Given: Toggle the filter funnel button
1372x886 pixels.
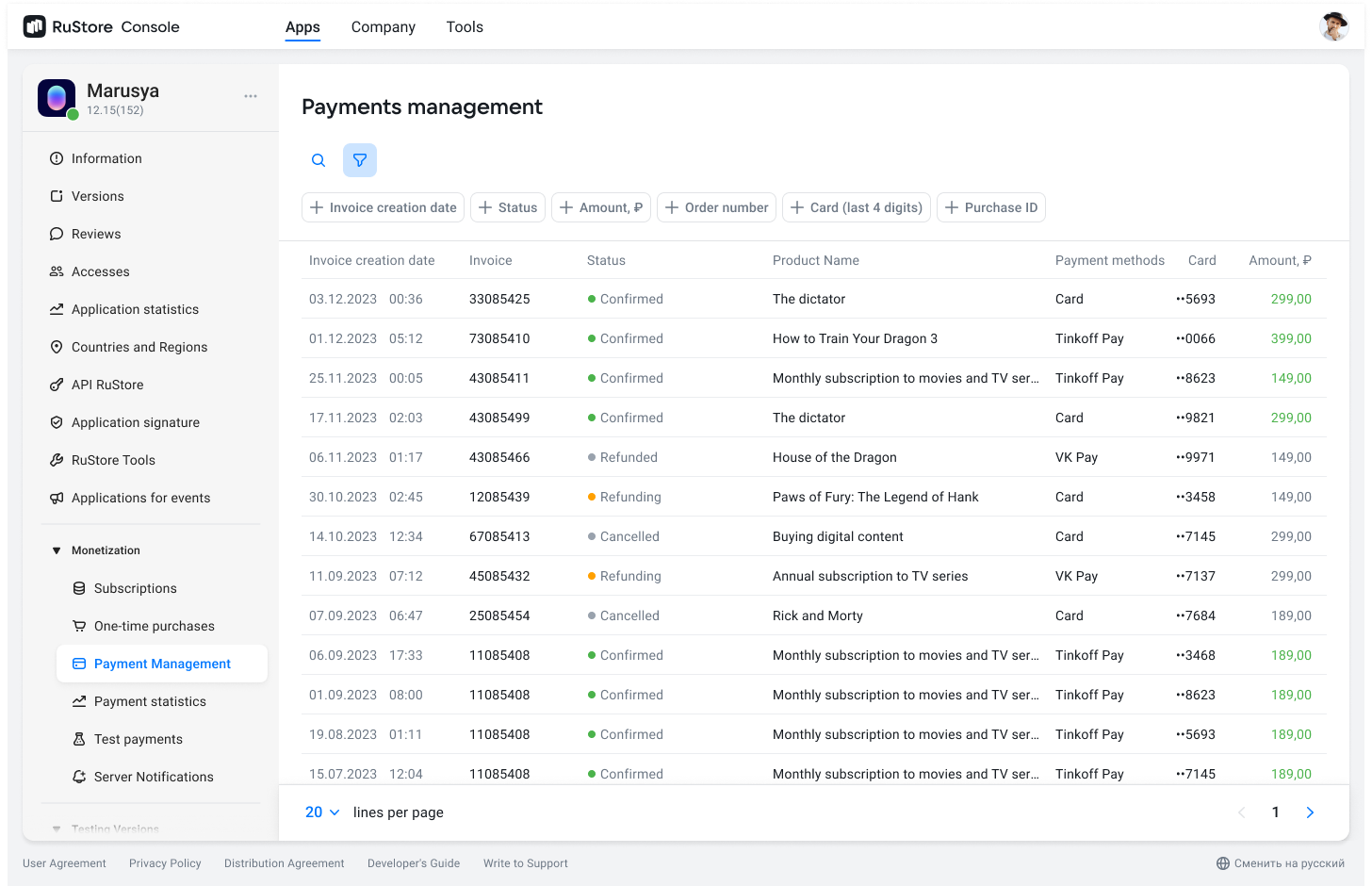Looking at the screenshot, I should 360,160.
